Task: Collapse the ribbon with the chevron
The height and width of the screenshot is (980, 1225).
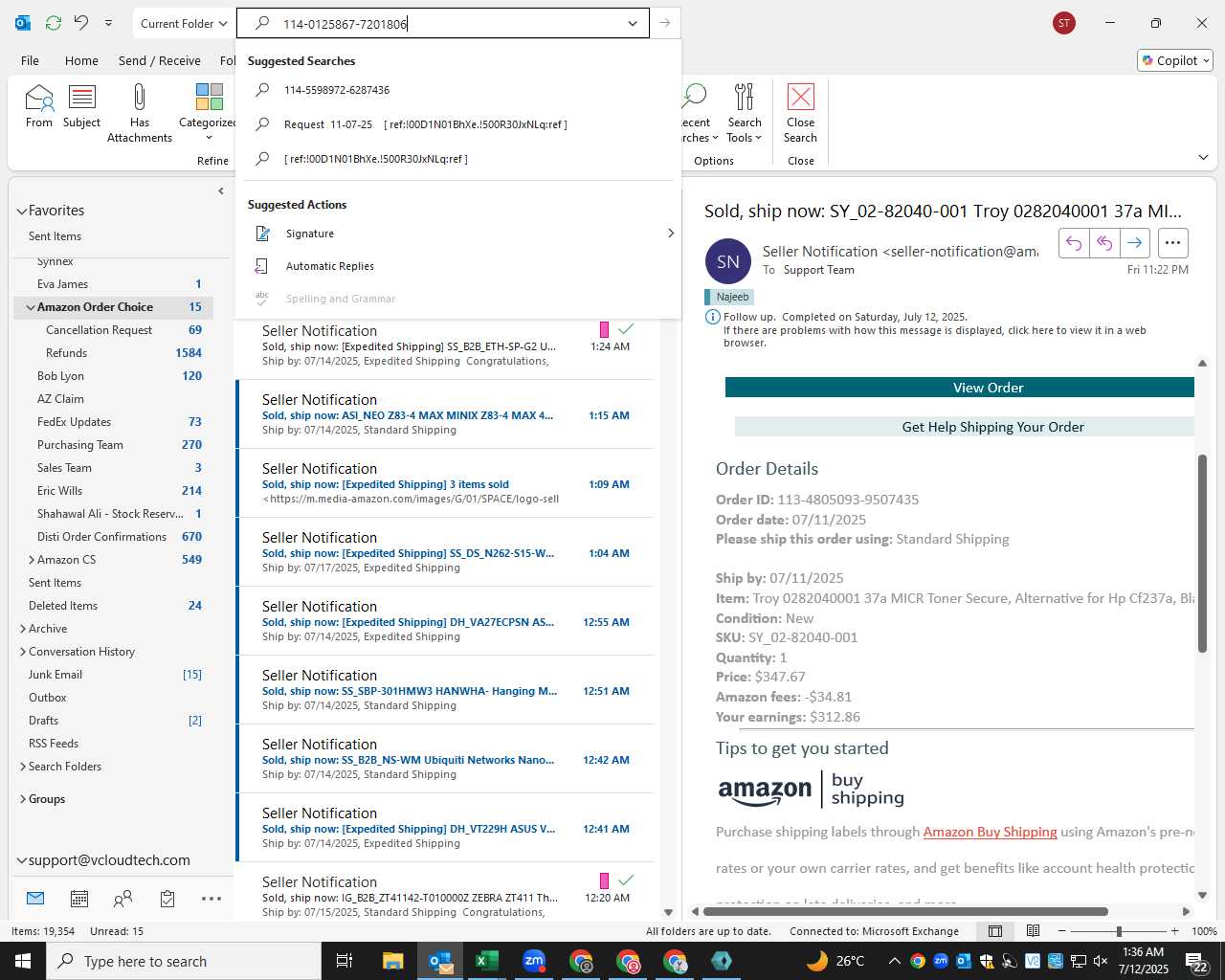Action: click(1203, 158)
